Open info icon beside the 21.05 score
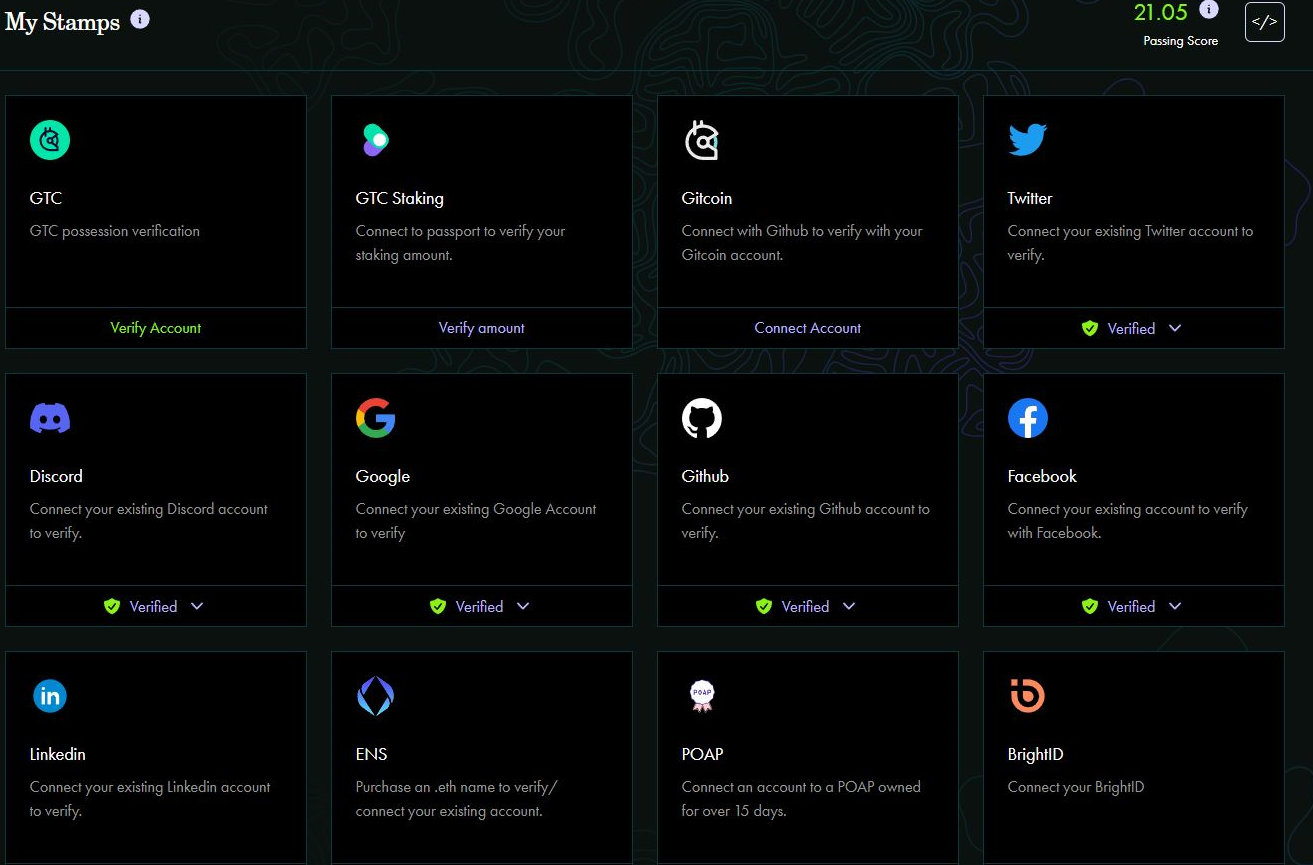This screenshot has height=865, width=1313. point(1208,9)
